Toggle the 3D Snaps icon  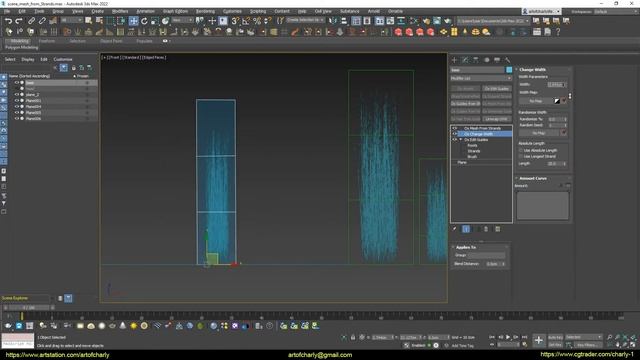click(x=235, y=21)
